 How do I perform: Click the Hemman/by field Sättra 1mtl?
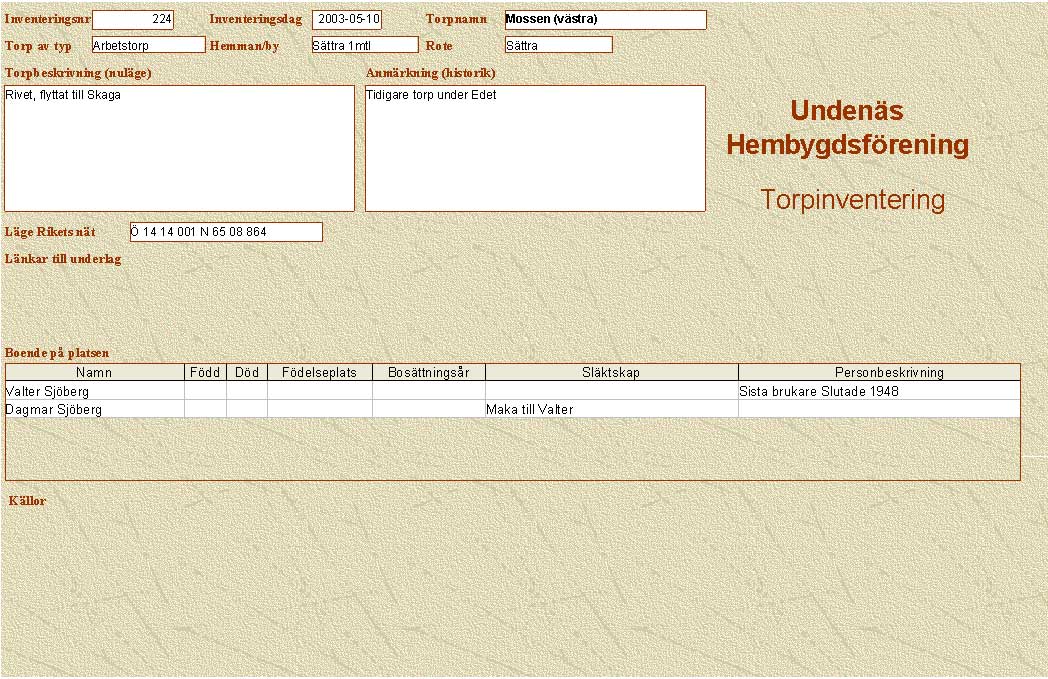pyautogui.click(x=364, y=45)
